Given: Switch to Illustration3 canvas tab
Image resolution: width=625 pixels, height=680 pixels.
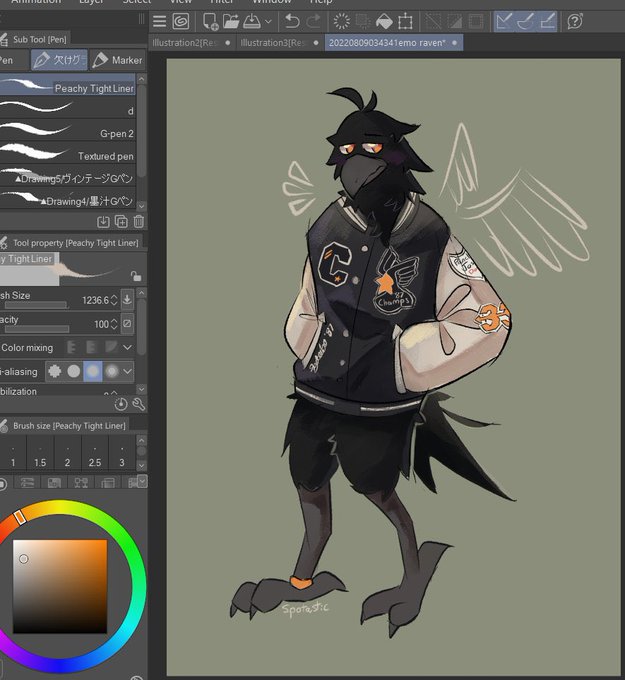Looking at the screenshot, I should click(x=279, y=42).
